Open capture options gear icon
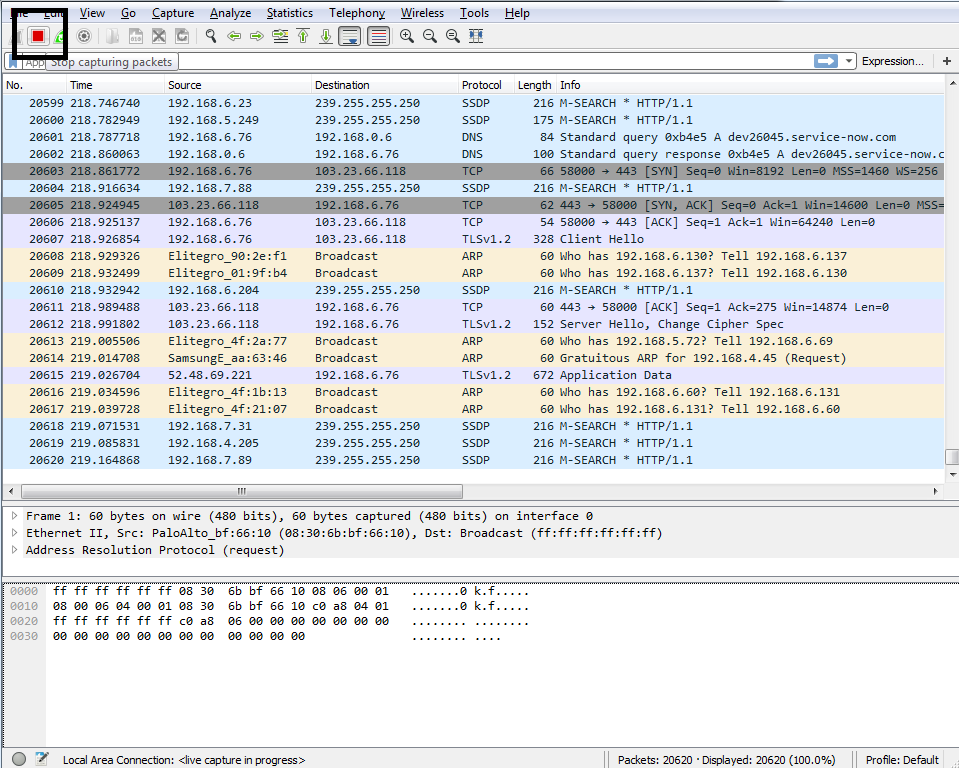Image resolution: width=959 pixels, height=768 pixels. (84, 36)
